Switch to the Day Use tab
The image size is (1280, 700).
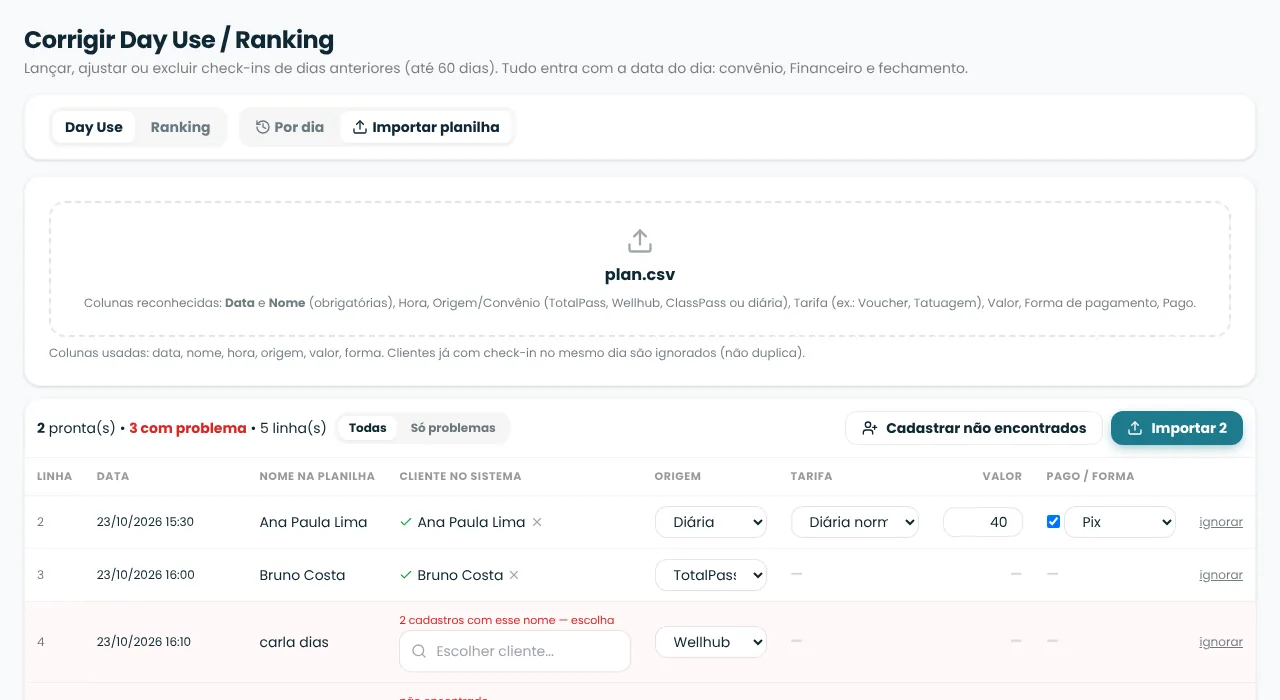[94, 127]
